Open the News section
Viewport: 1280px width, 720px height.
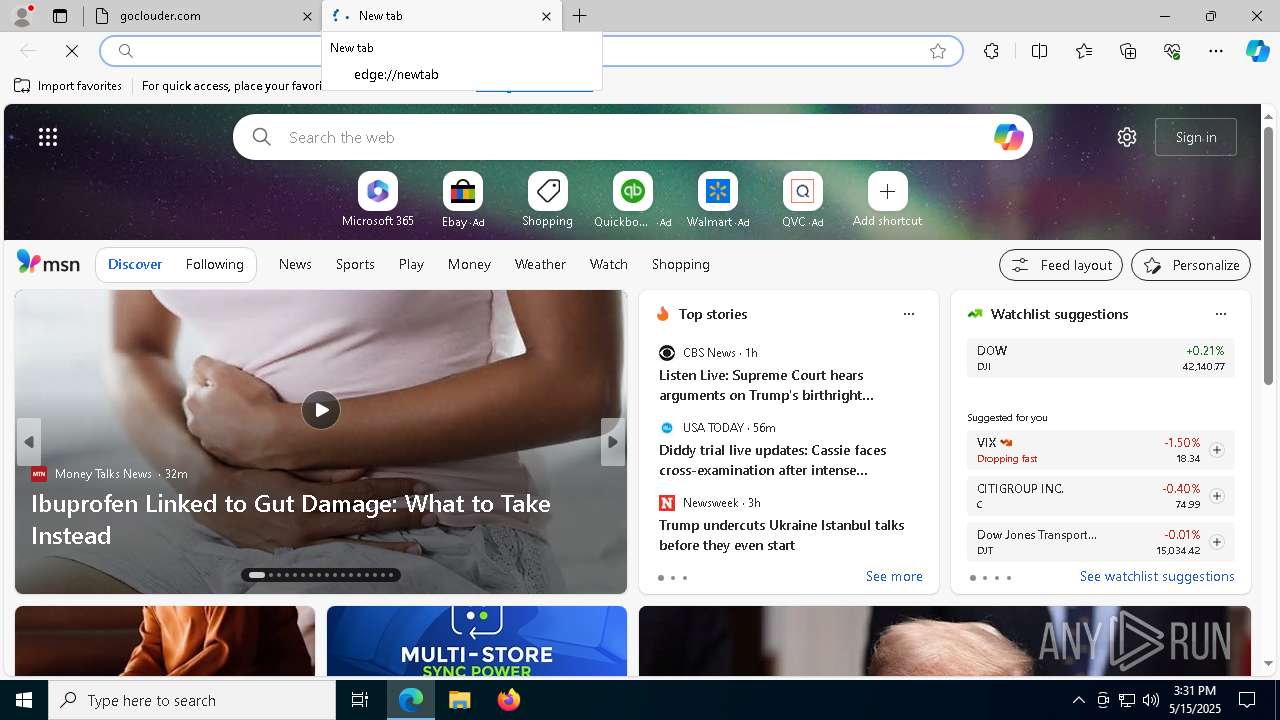point(295,264)
